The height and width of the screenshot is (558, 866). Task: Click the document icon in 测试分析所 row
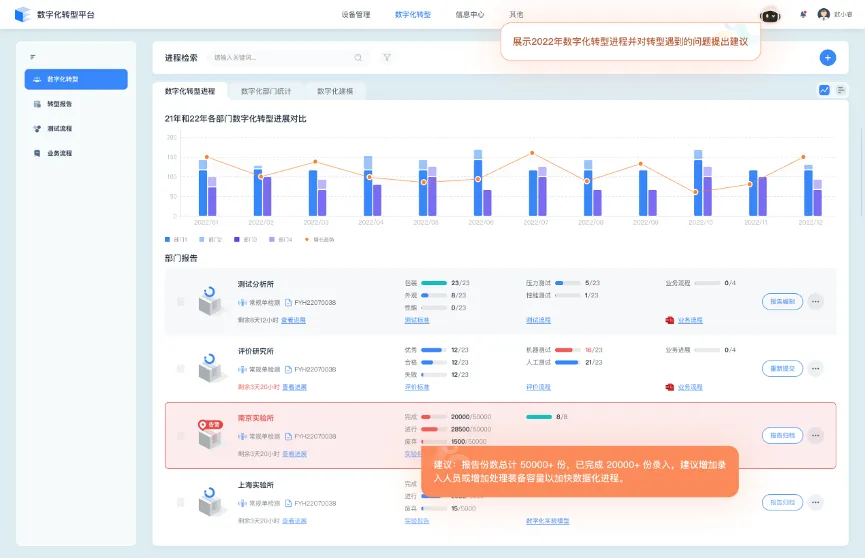[x=288, y=302]
